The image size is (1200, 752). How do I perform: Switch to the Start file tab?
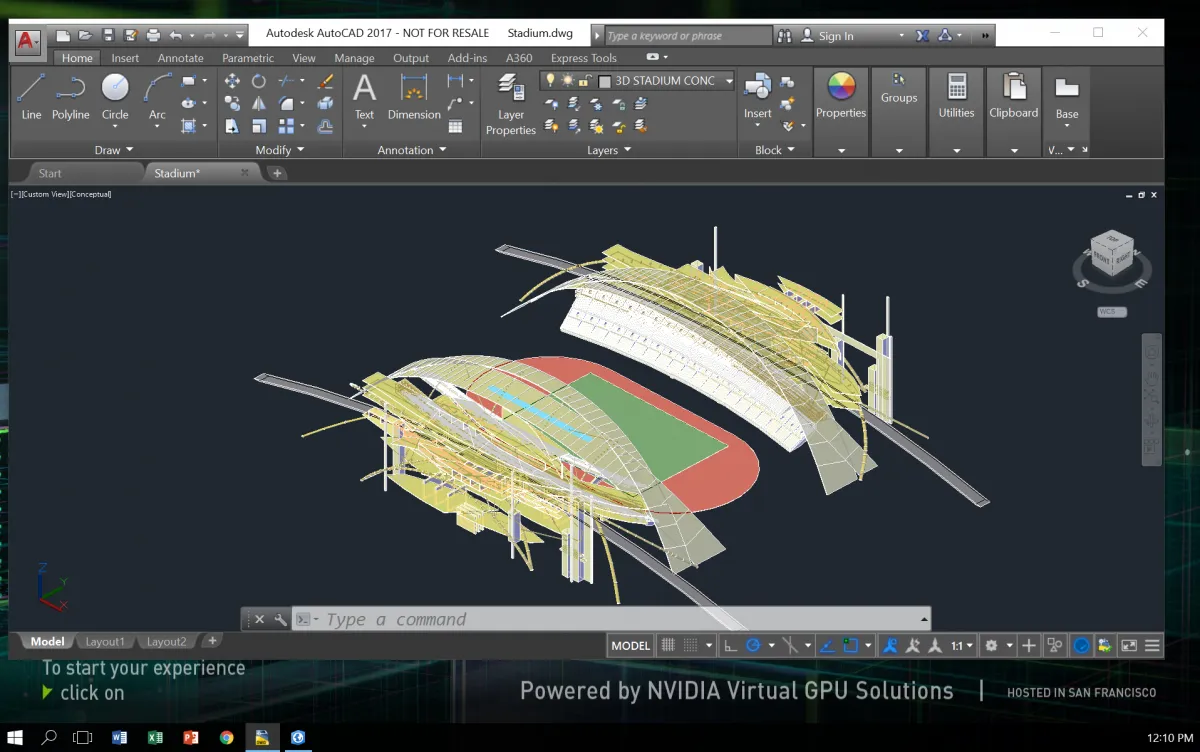point(50,173)
